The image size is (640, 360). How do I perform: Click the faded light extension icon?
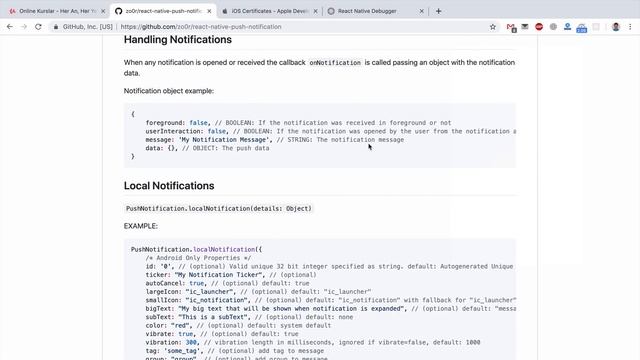[x=596, y=27]
